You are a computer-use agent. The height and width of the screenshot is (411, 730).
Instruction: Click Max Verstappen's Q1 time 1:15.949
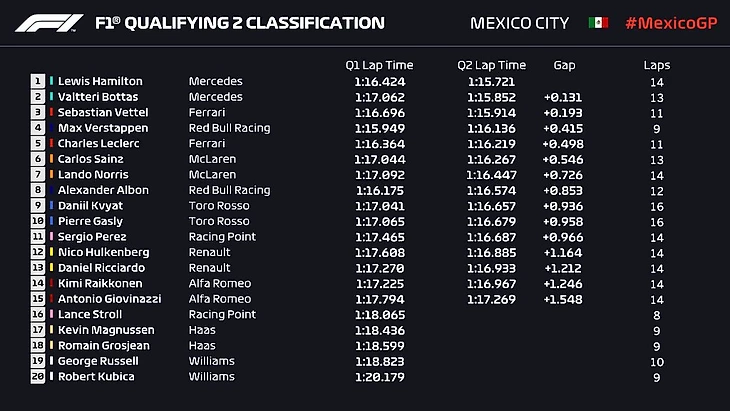(x=379, y=128)
